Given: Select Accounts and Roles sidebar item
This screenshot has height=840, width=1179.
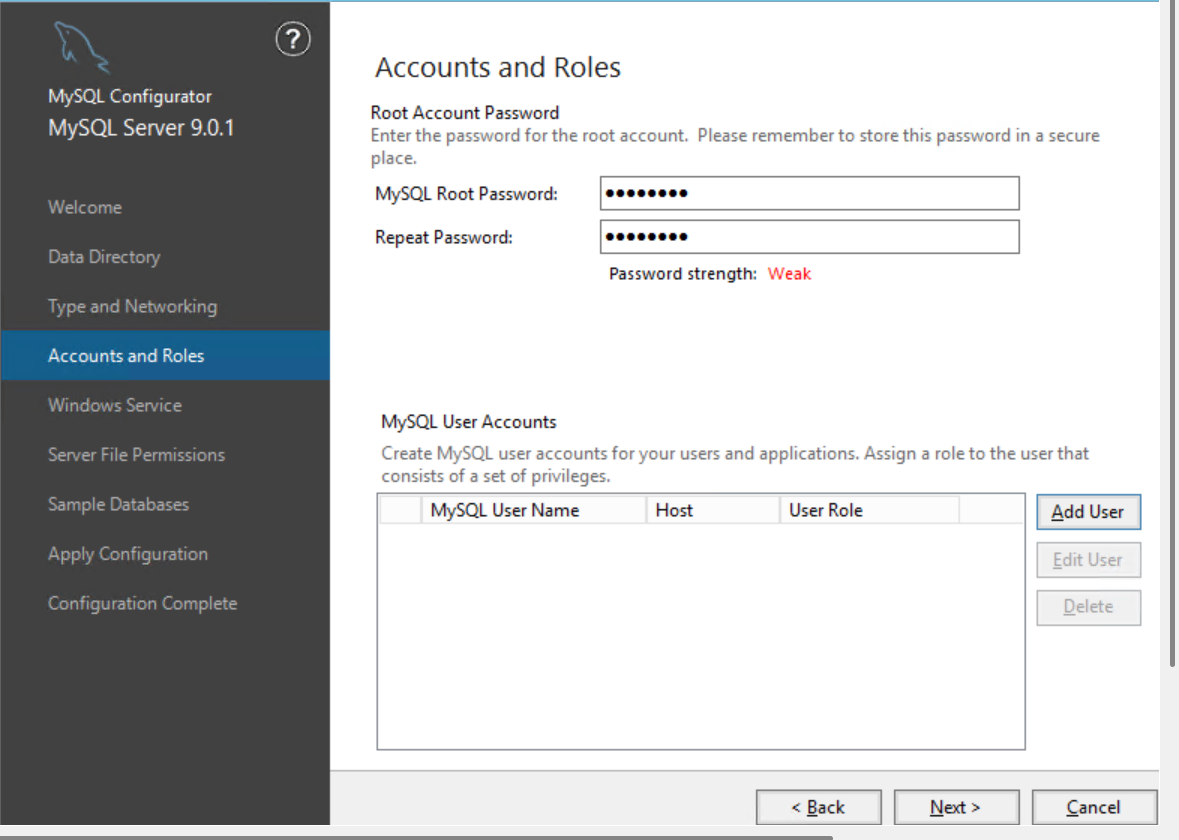Looking at the screenshot, I should tap(165, 355).
